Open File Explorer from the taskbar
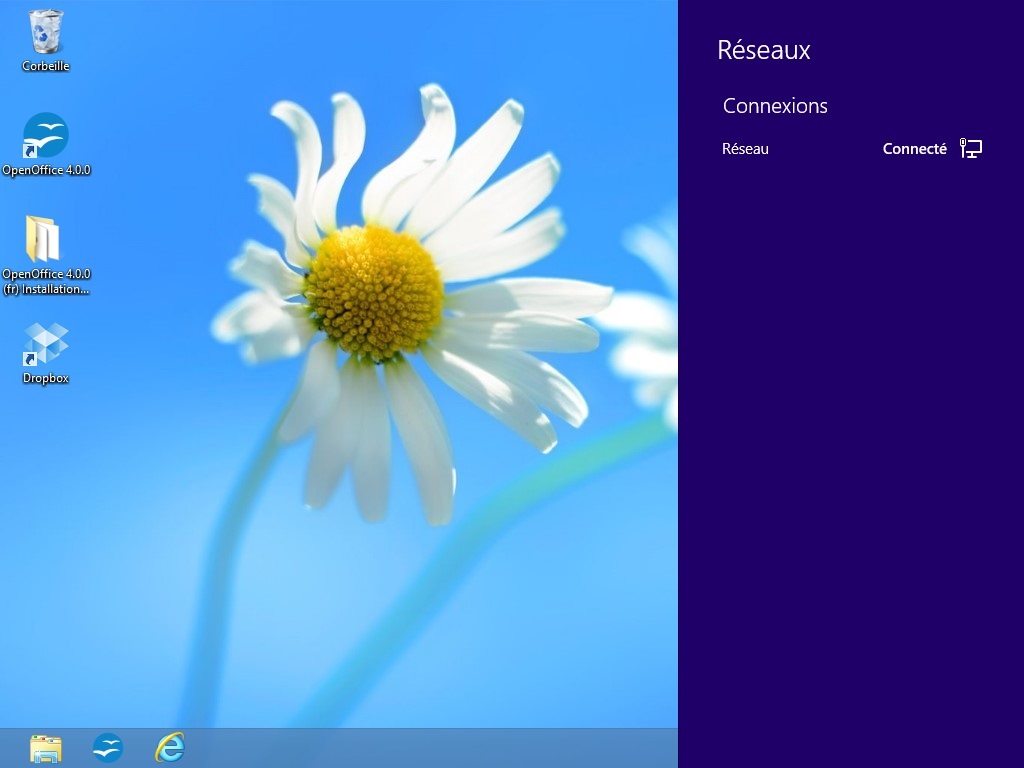The height and width of the screenshot is (768, 1024). click(x=46, y=748)
